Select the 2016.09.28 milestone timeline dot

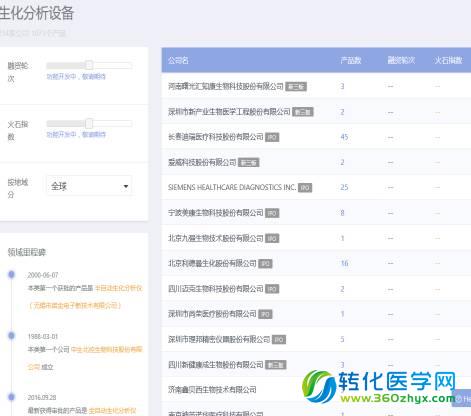point(11,397)
